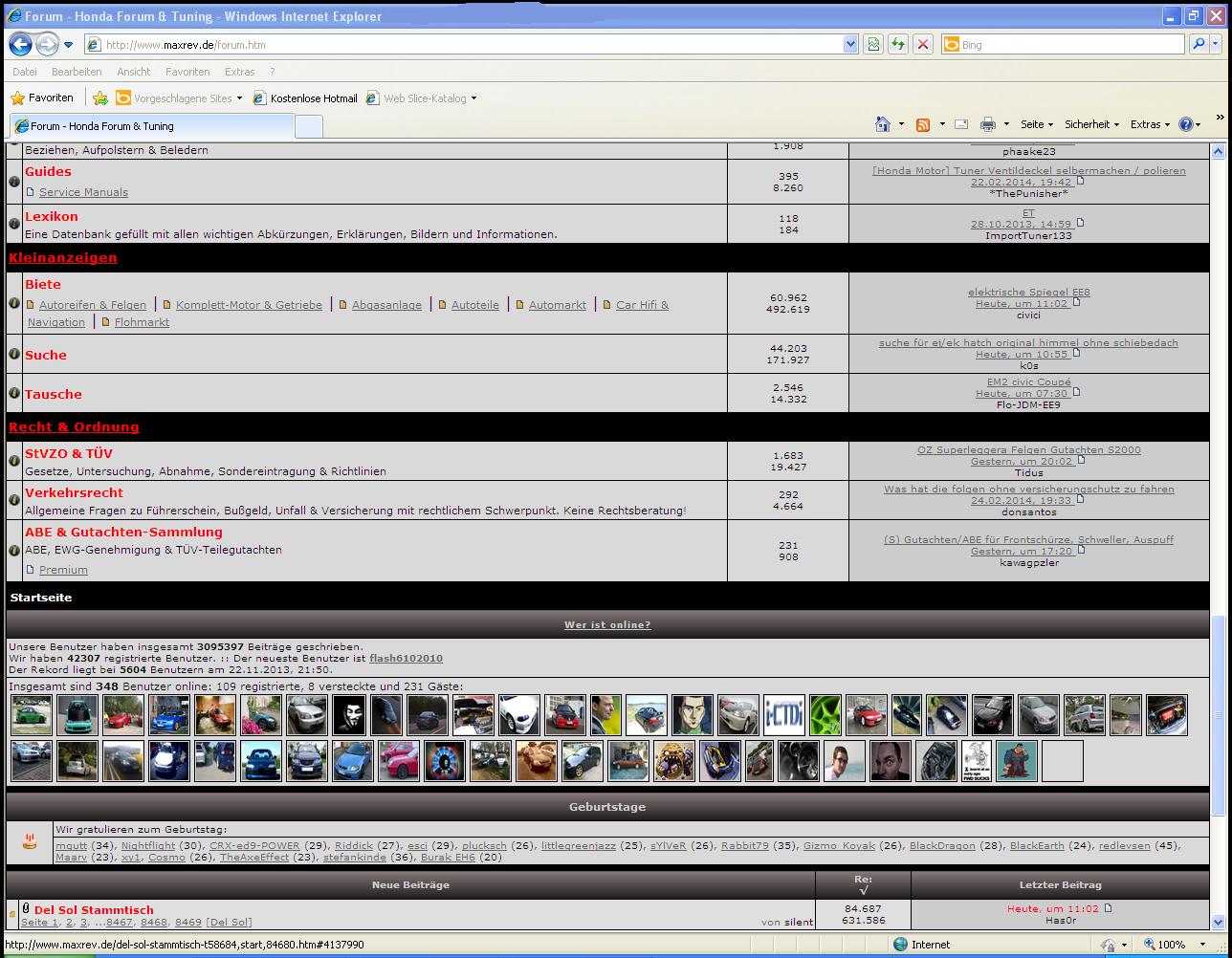Screen dimensions: 1232x958
Task: Click the Bing search magnifier button
Action: 1199,44
